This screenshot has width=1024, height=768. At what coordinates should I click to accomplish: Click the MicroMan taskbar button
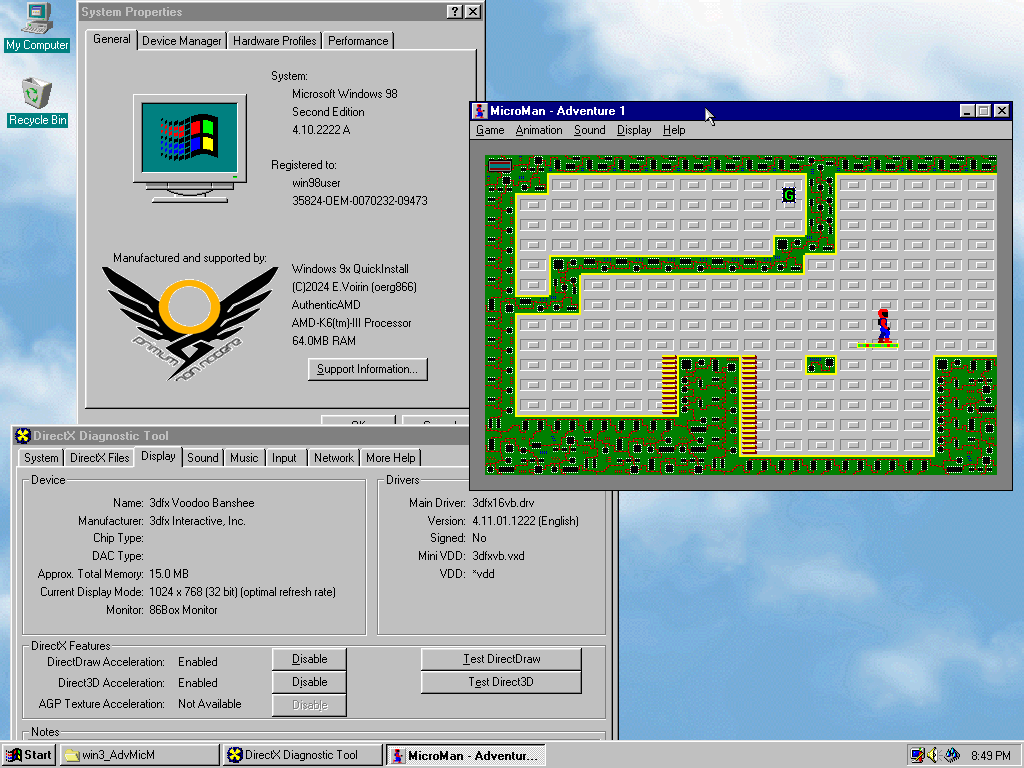click(466, 755)
